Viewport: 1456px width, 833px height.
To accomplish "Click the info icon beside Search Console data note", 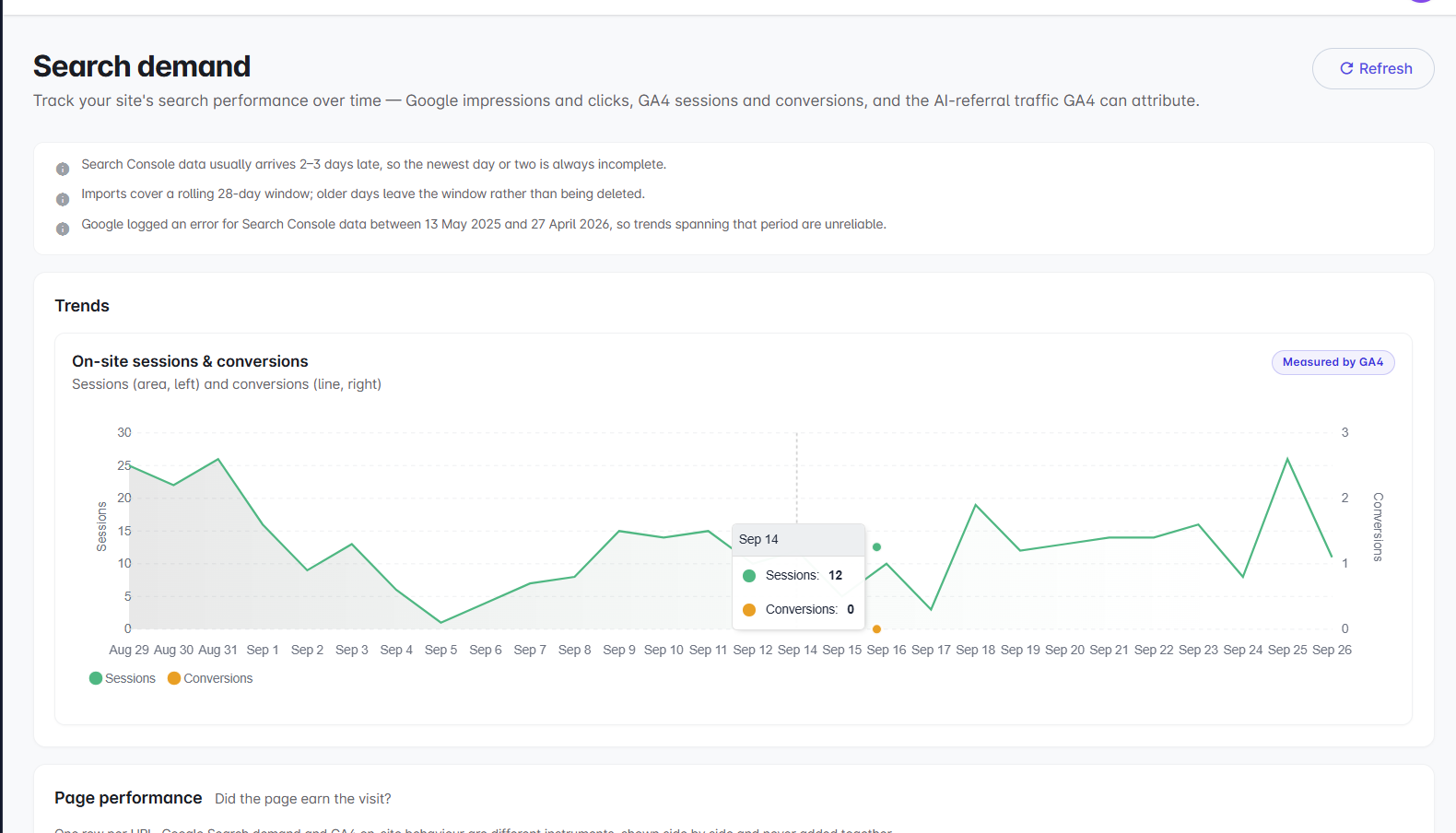I will (x=63, y=169).
